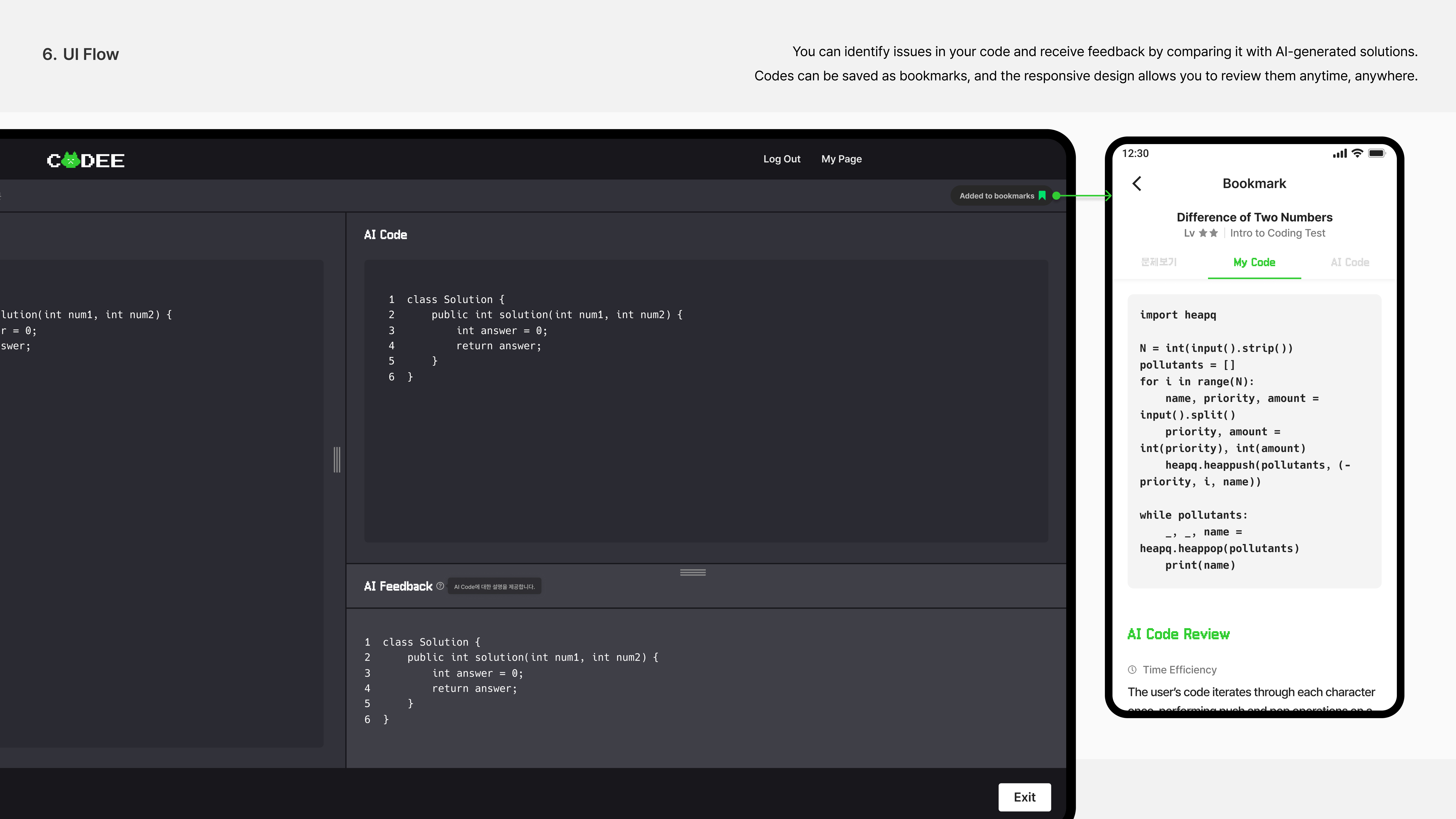Tap the My Code snippet block on phone
The width and height of the screenshot is (1456, 819).
pyautogui.click(x=1254, y=441)
